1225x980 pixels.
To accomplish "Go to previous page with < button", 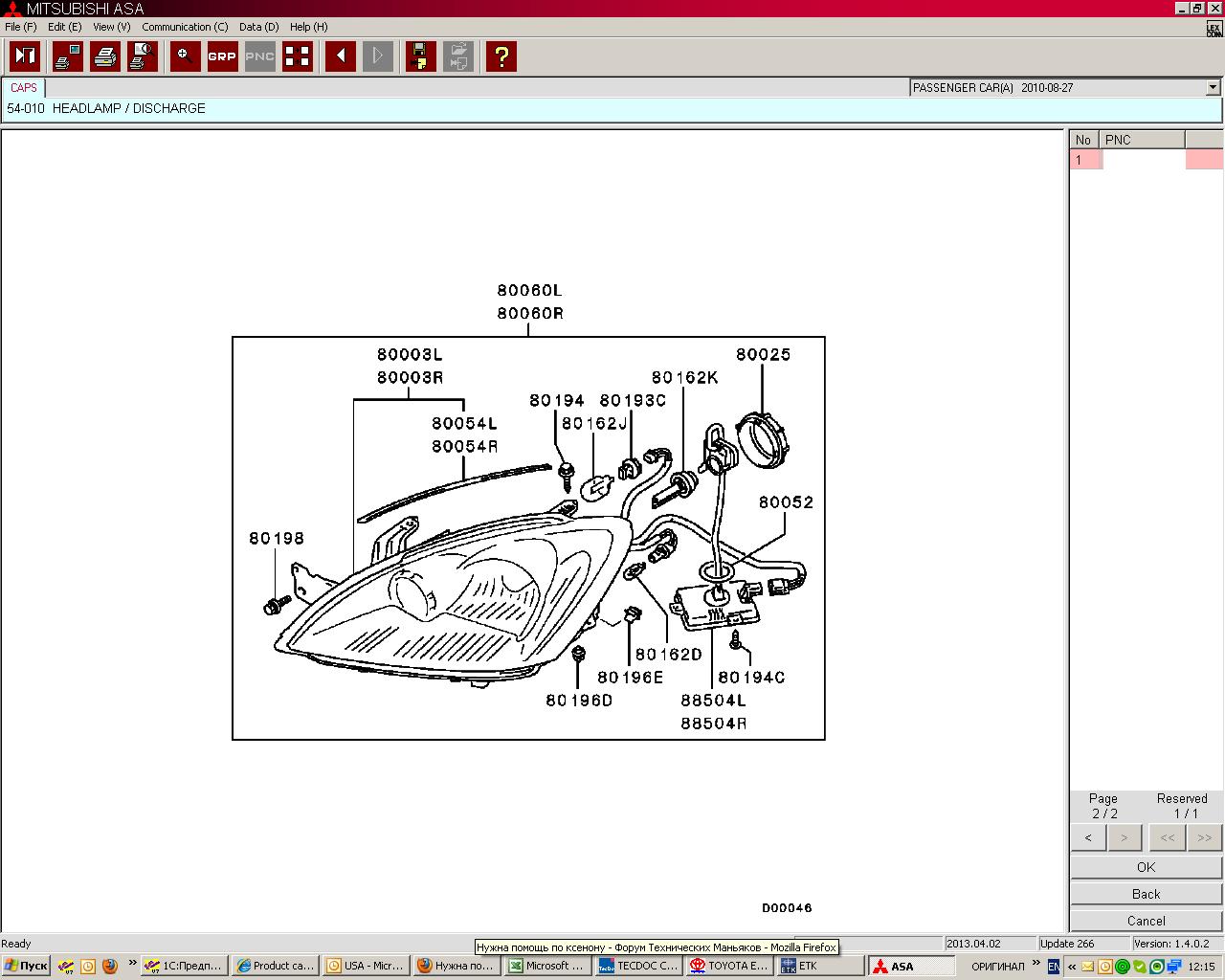I will (1088, 837).
